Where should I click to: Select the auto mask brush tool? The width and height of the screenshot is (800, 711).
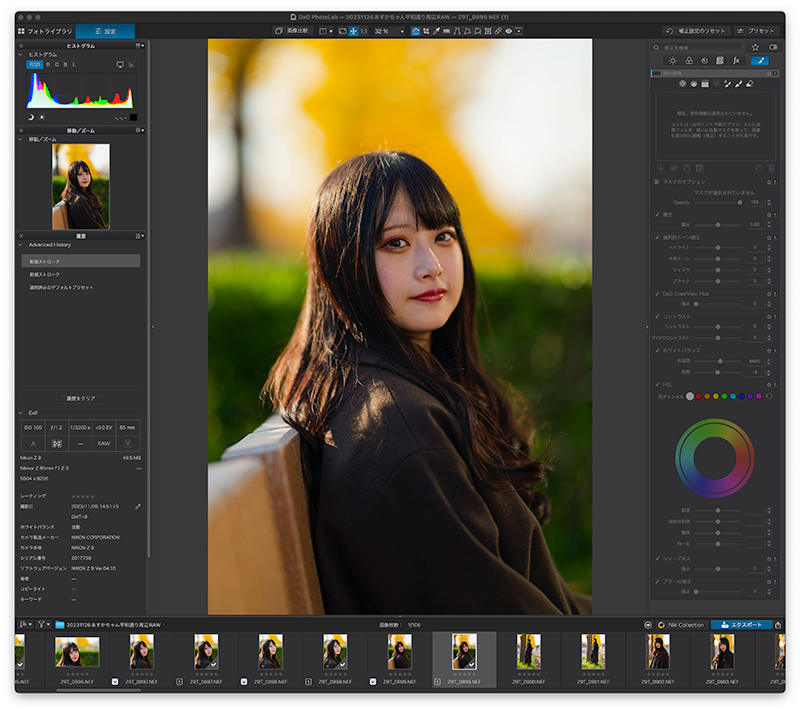click(728, 84)
